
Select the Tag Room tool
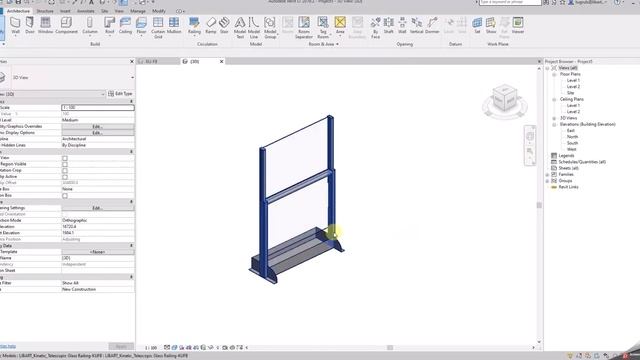(323, 28)
